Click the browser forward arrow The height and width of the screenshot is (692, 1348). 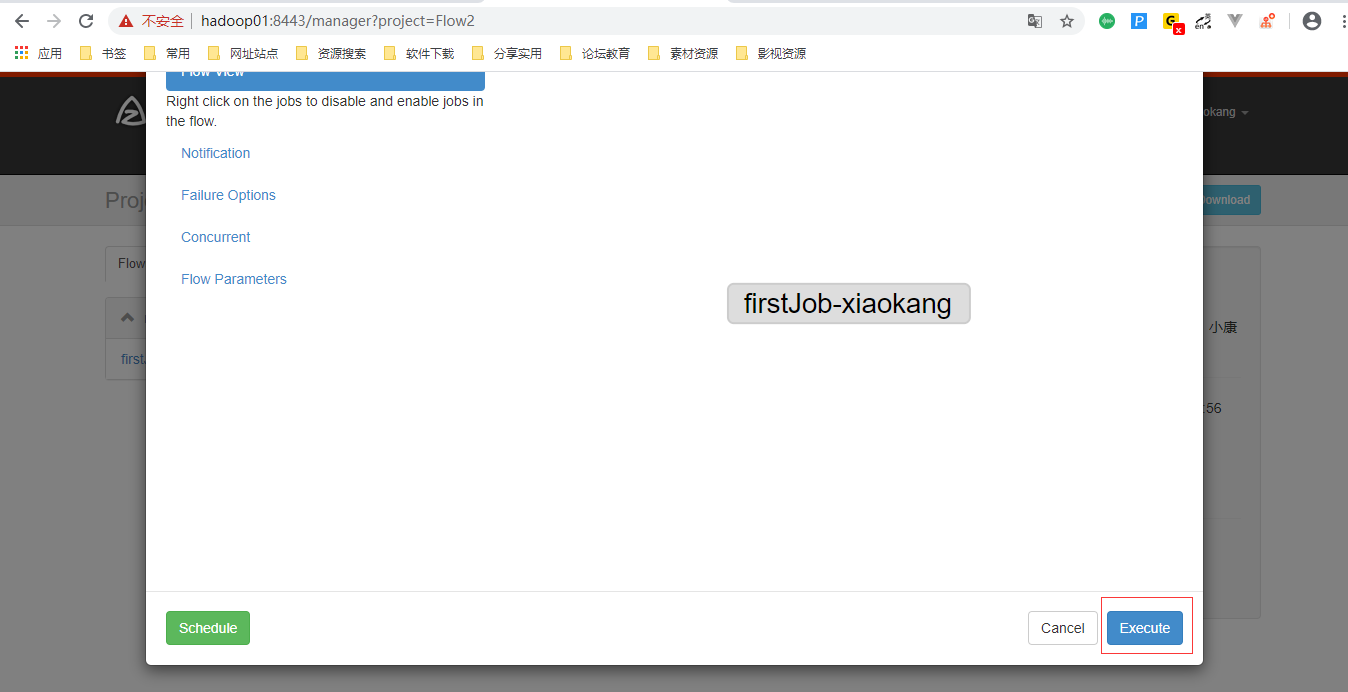(x=54, y=21)
